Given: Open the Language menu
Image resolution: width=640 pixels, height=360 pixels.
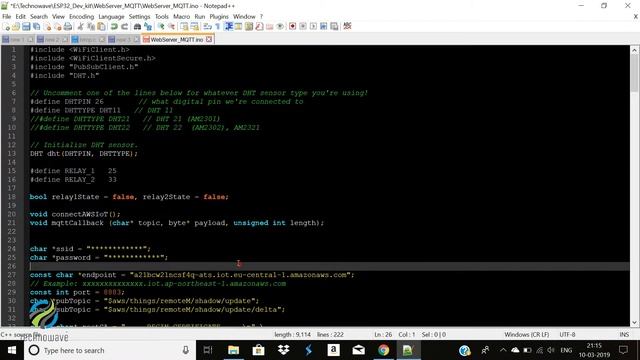Looking at the screenshot, I should click(x=111, y=16).
